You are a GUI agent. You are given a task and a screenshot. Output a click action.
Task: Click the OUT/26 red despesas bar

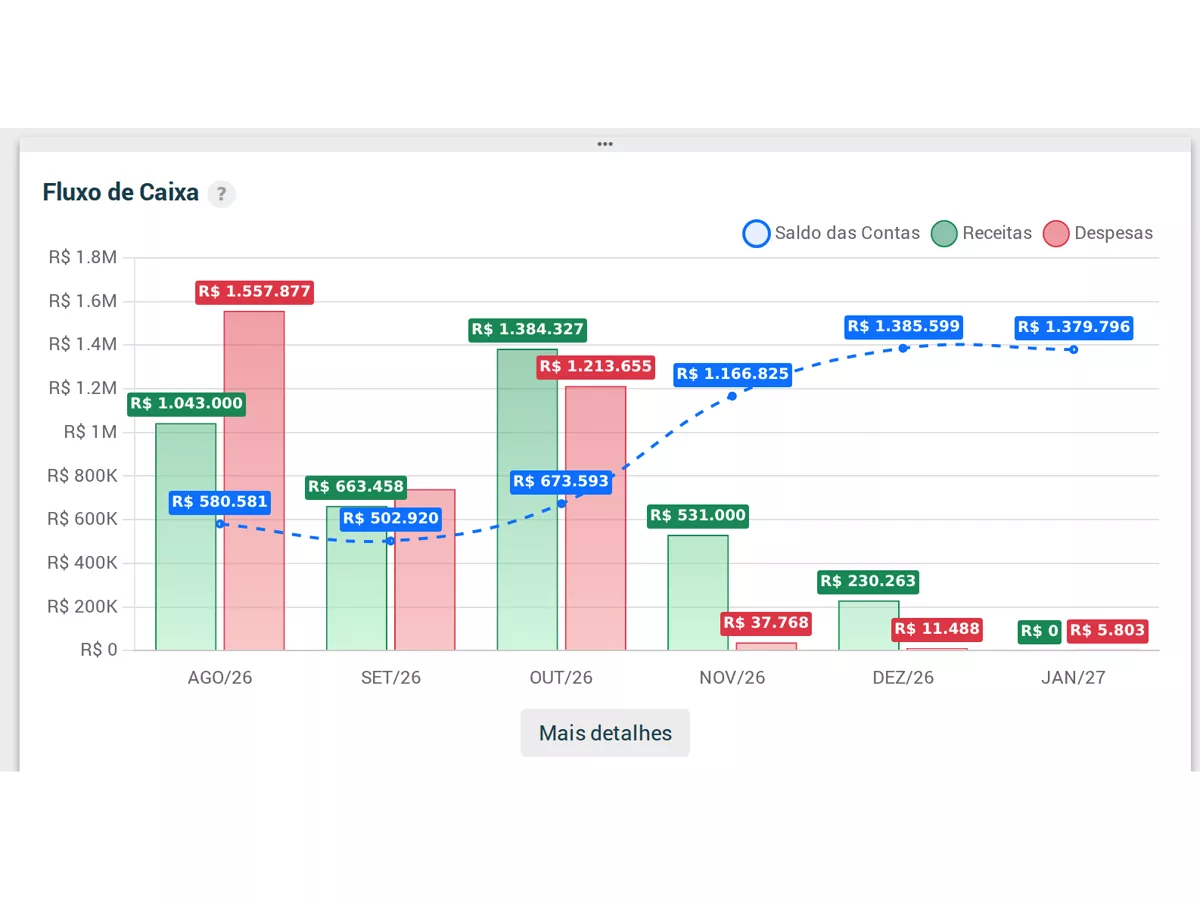tap(596, 518)
